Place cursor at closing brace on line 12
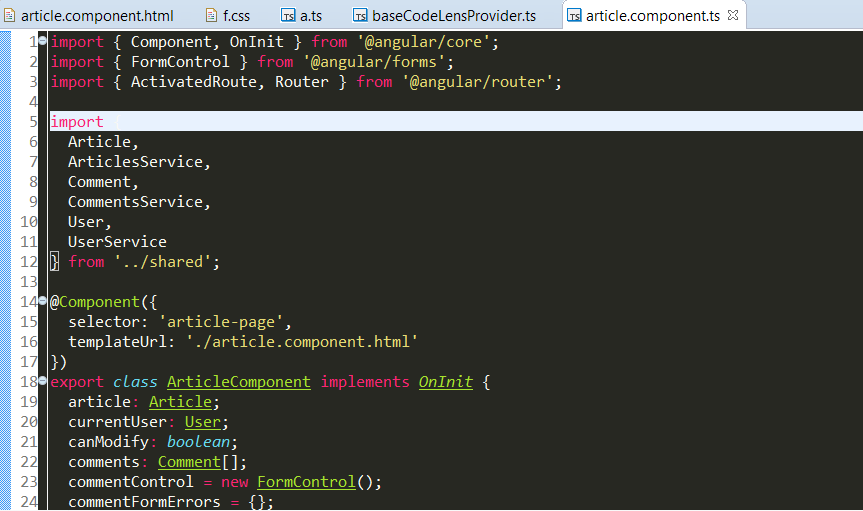 point(54,262)
